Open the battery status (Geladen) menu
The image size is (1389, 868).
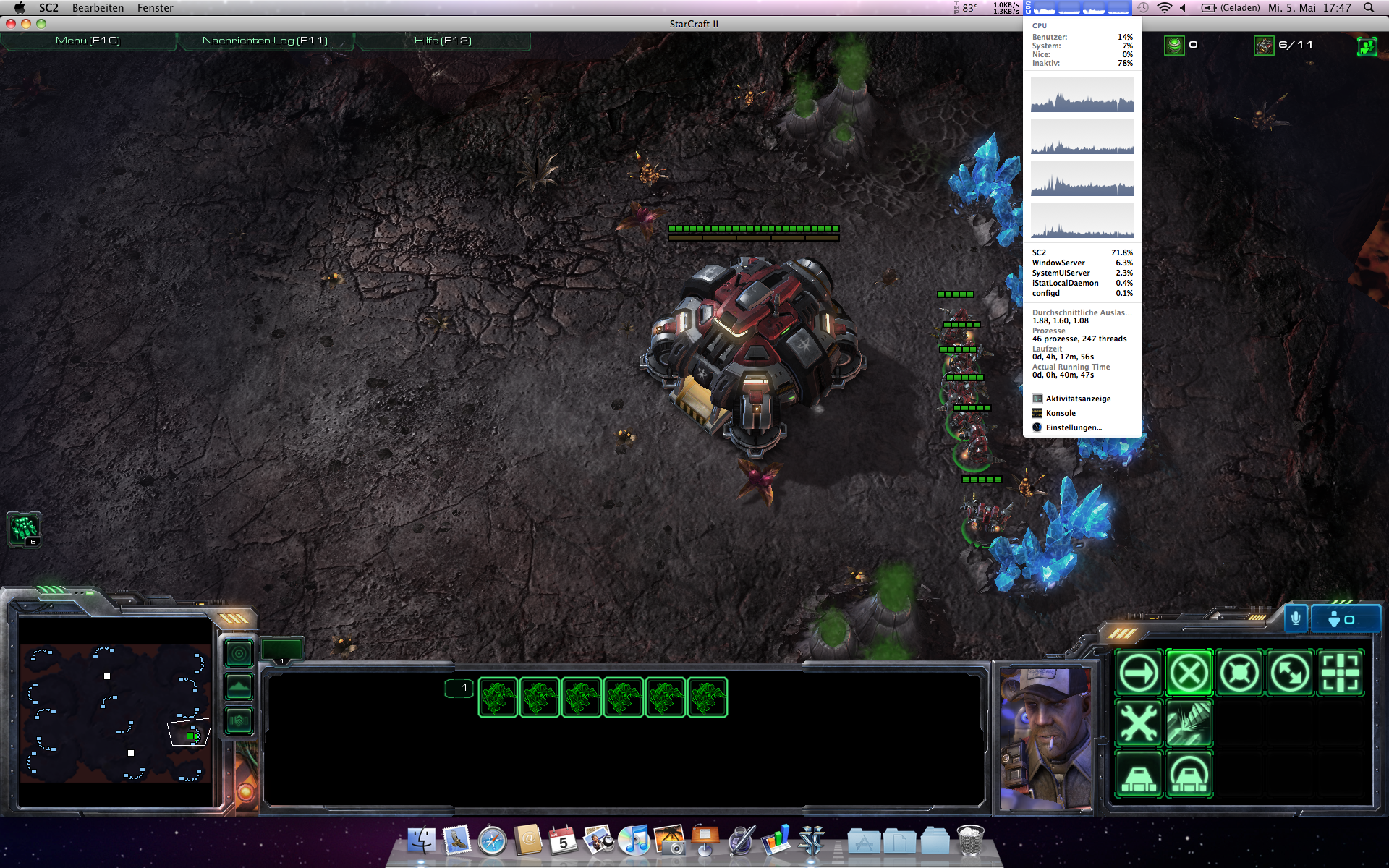(x=1231, y=8)
